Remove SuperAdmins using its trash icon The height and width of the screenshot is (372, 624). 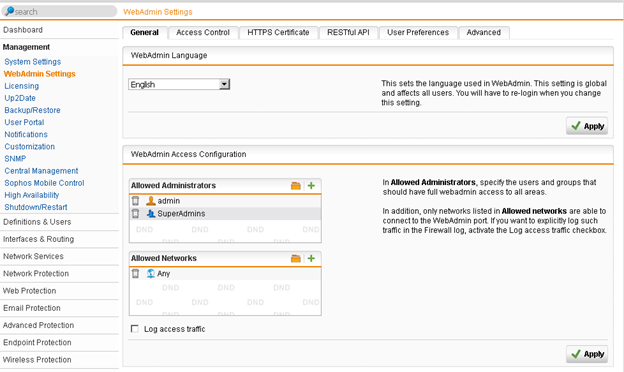[x=135, y=214]
